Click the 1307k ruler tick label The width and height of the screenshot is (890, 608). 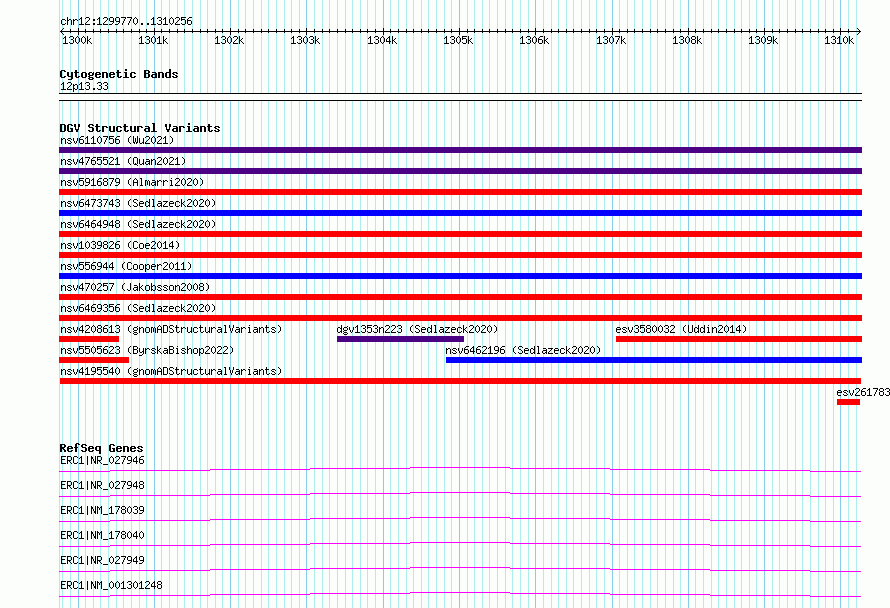point(611,40)
